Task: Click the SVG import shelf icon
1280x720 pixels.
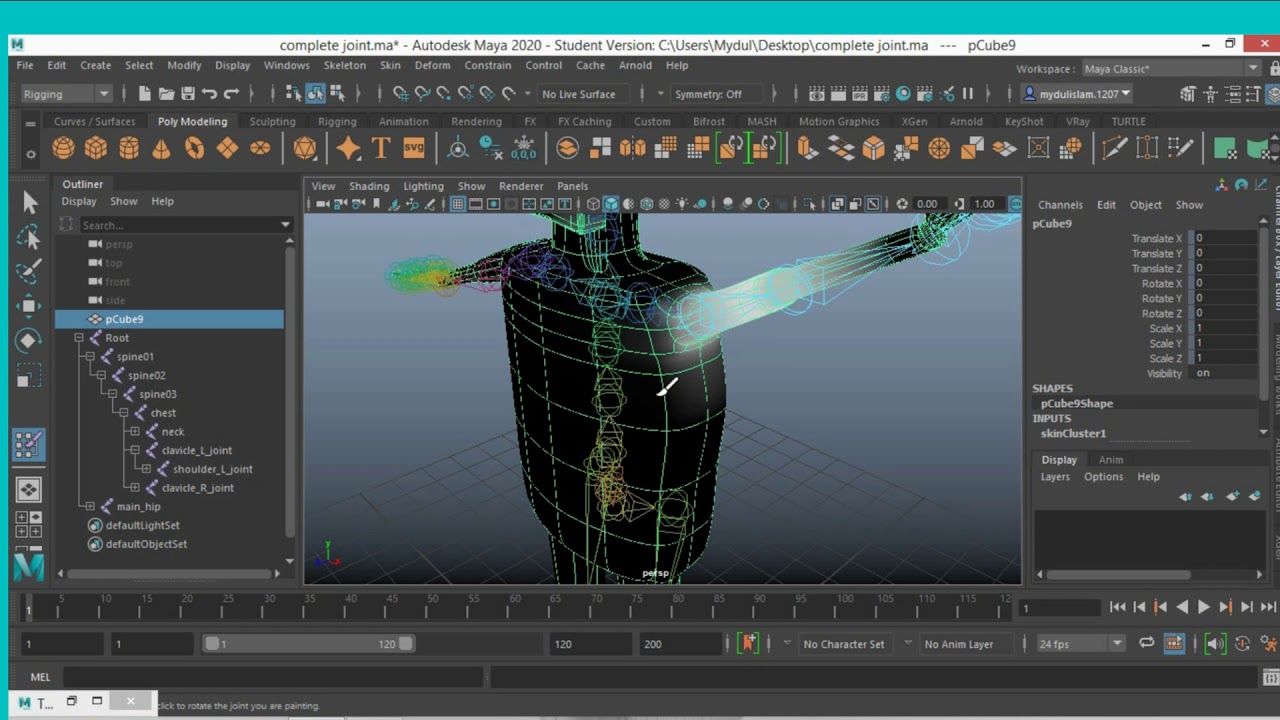Action: 413,149
